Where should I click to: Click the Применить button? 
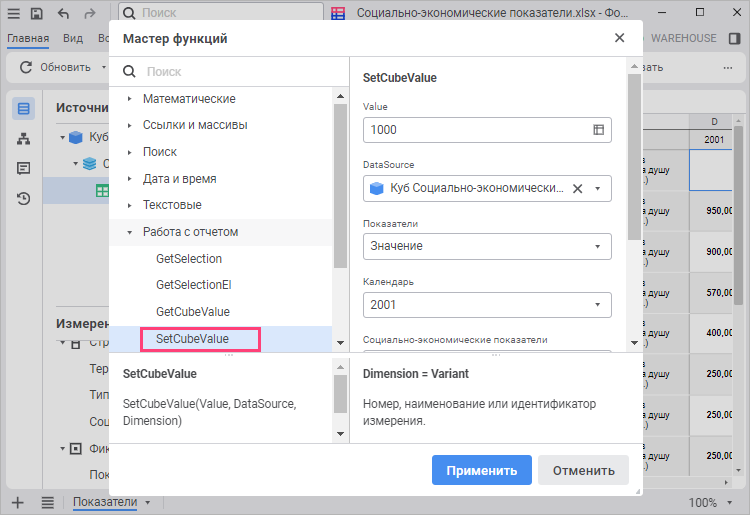click(x=481, y=471)
